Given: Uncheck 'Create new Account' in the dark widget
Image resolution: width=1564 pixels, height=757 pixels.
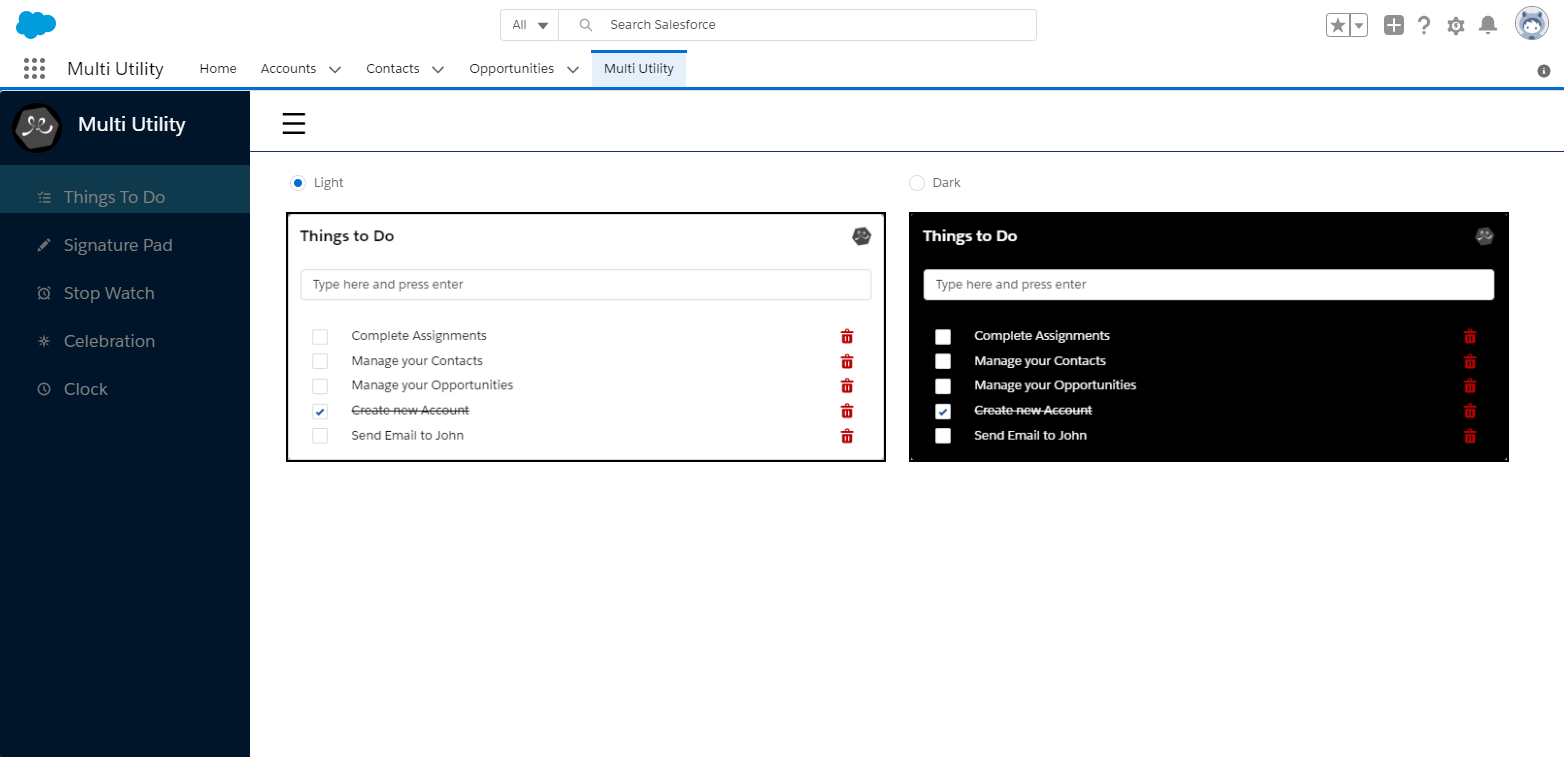Looking at the screenshot, I should (943, 411).
